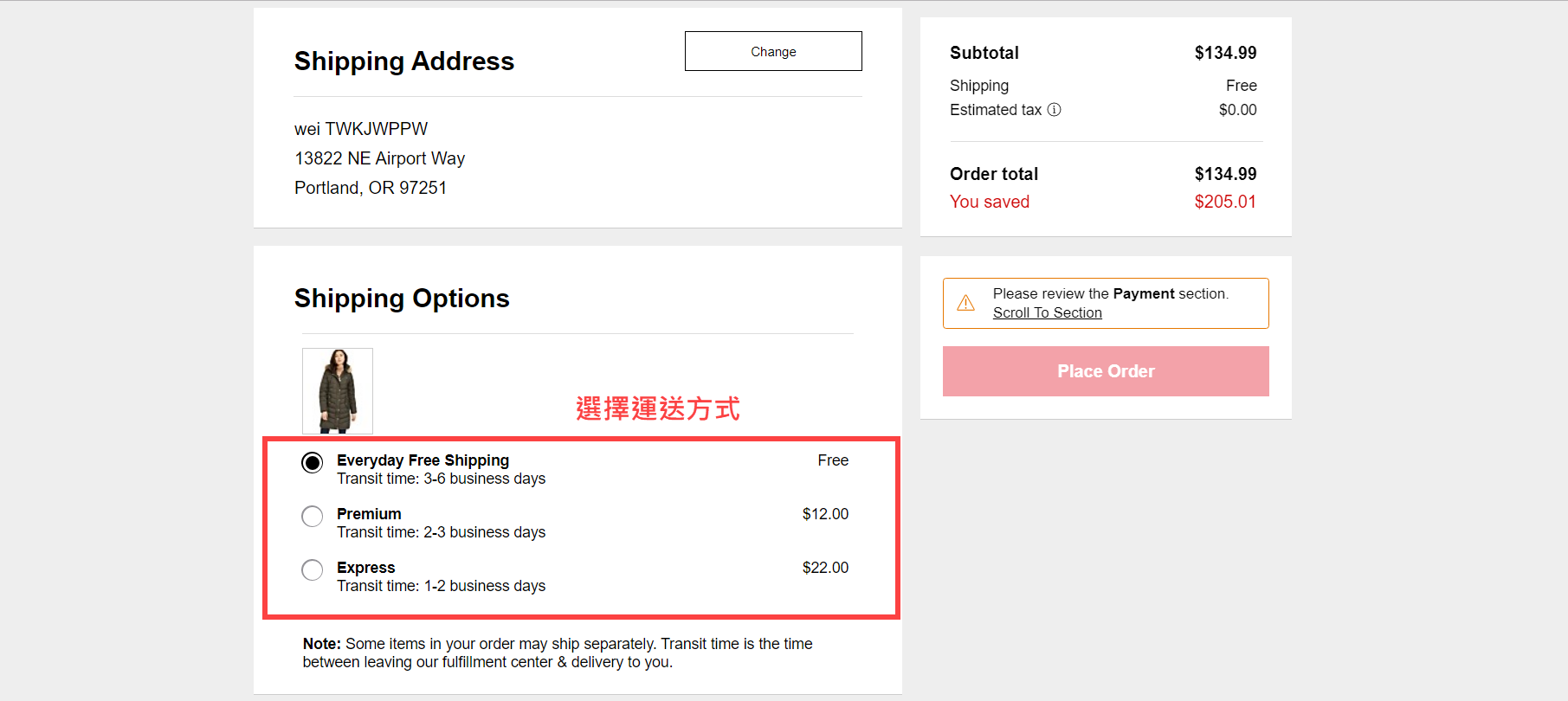Image resolution: width=1568 pixels, height=701 pixels.
Task: Click the Place Order button
Action: 1106,371
